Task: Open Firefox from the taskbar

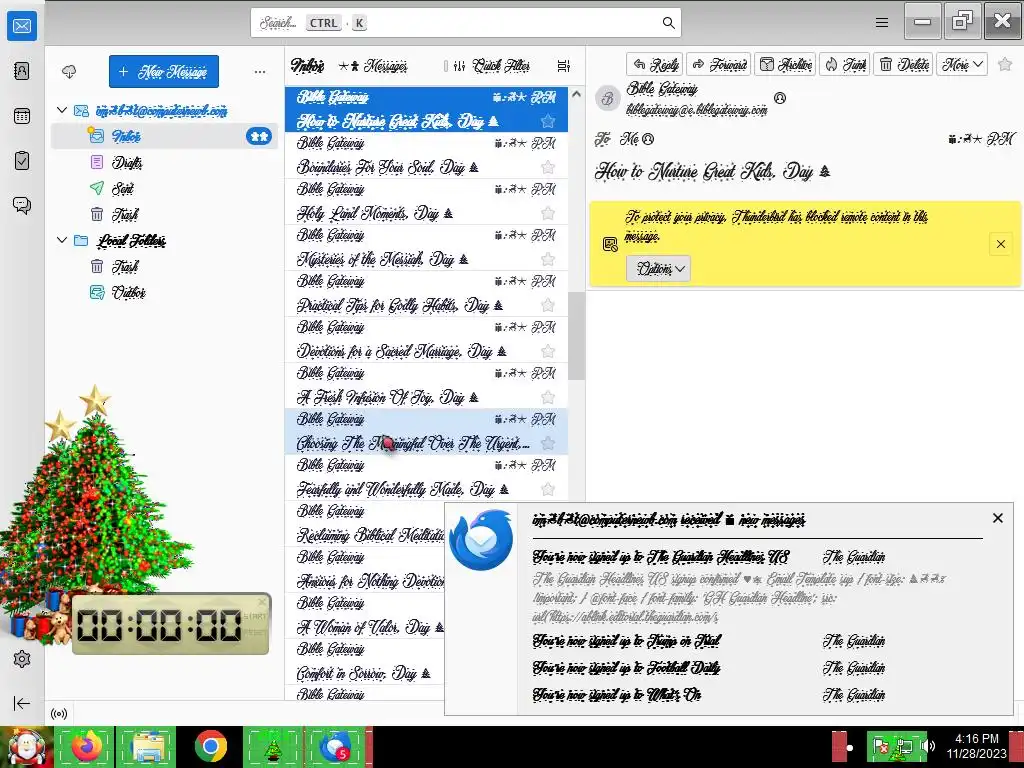Action: [x=86, y=747]
